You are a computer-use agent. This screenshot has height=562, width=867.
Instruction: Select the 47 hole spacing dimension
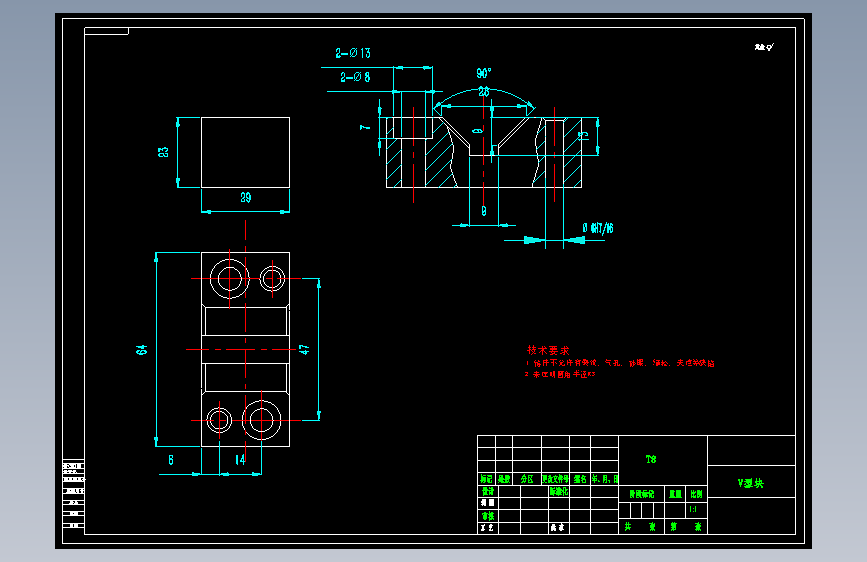click(x=304, y=350)
